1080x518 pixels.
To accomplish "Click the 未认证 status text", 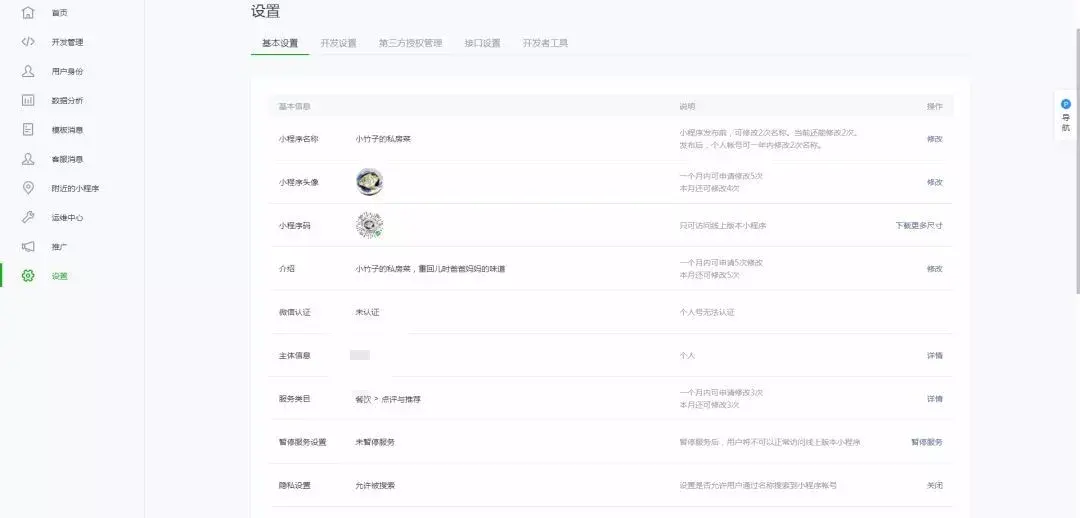I will (x=367, y=312).
